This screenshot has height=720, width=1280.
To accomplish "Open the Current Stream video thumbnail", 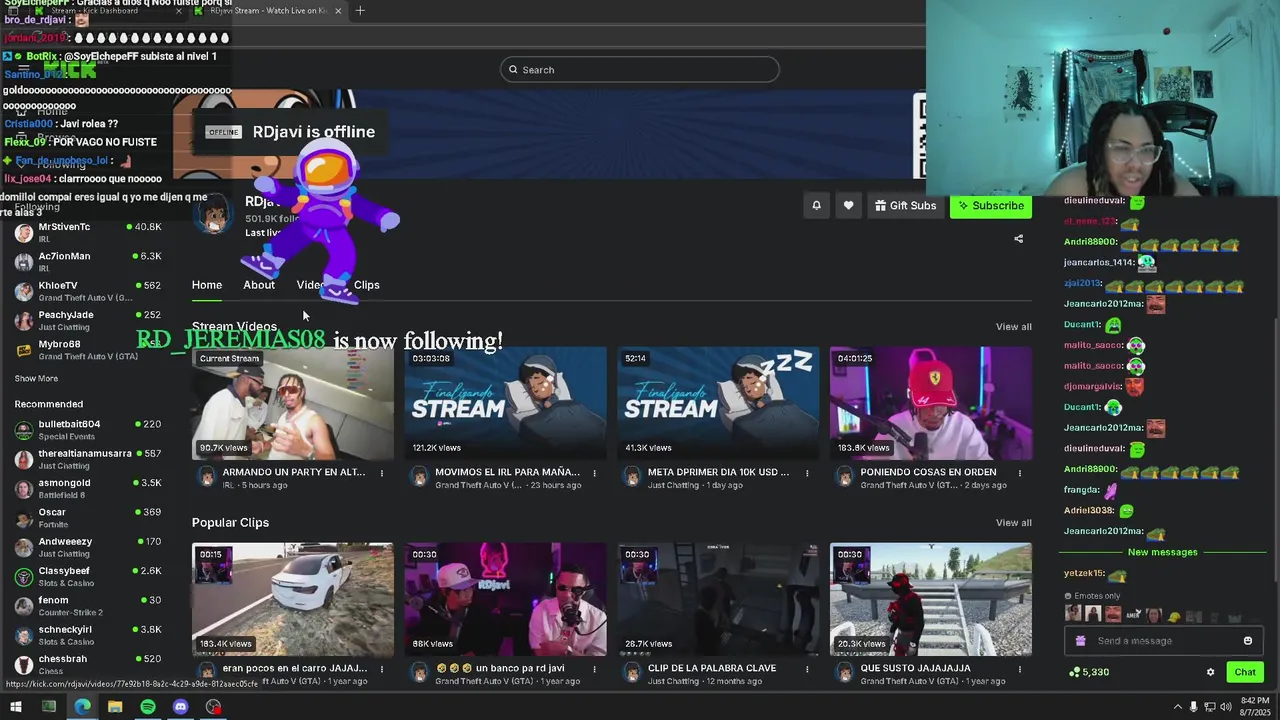I will click(293, 403).
